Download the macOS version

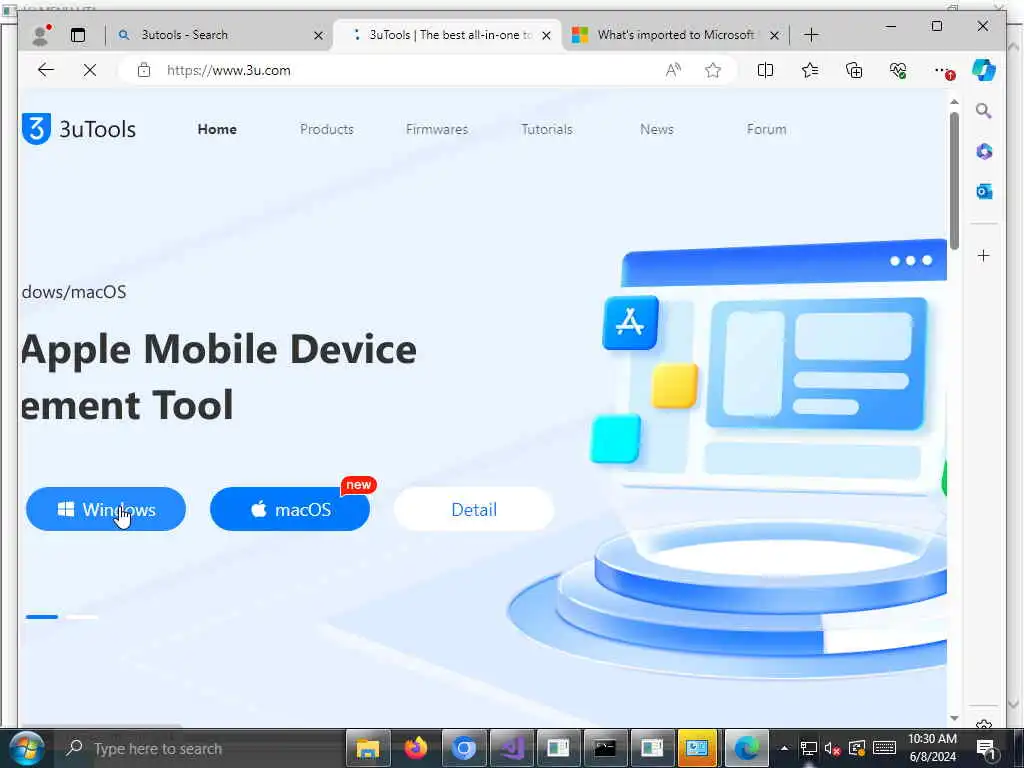click(x=290, y=509)
